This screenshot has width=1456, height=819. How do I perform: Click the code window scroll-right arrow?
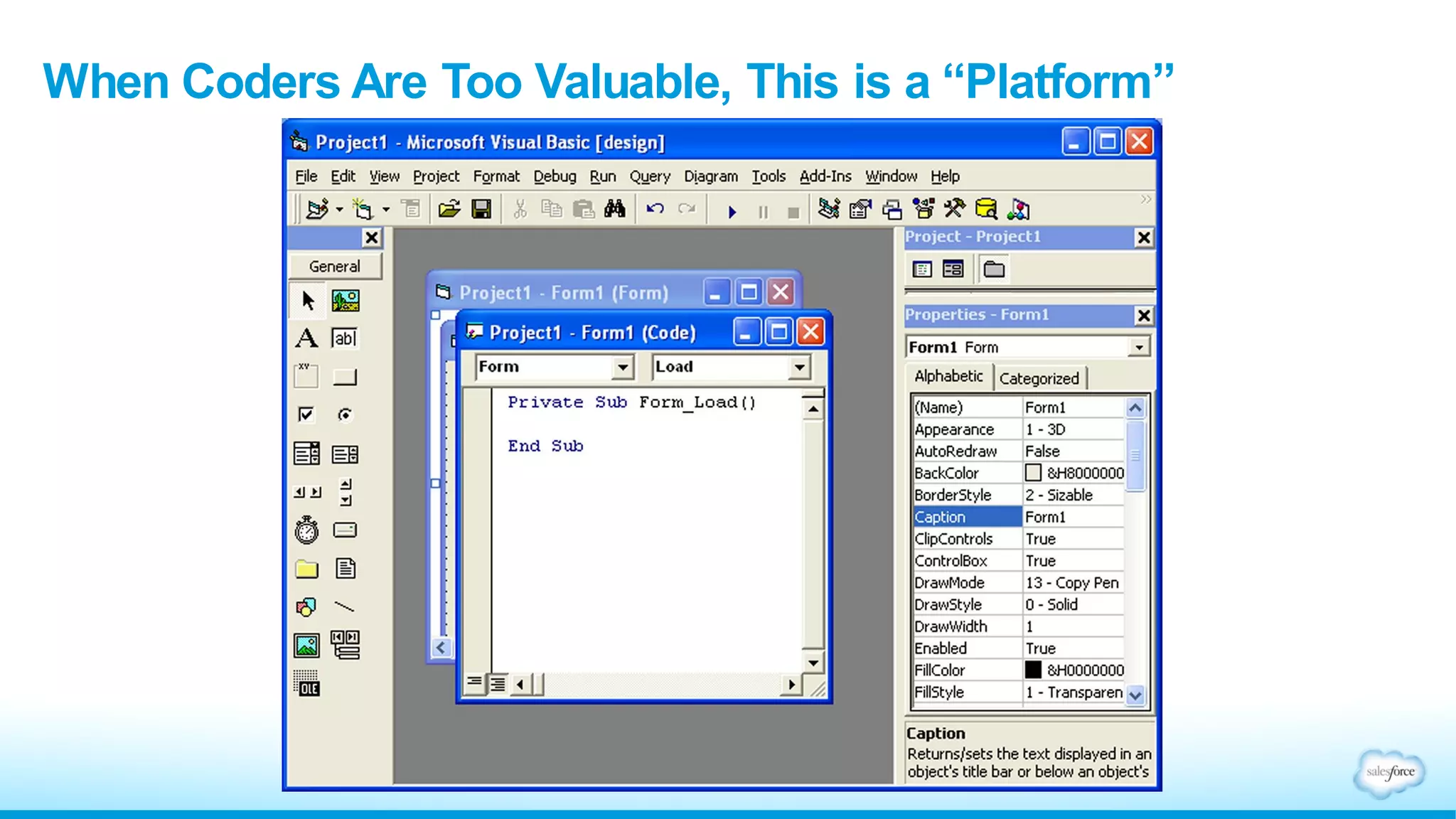click(x=791, y=685)
